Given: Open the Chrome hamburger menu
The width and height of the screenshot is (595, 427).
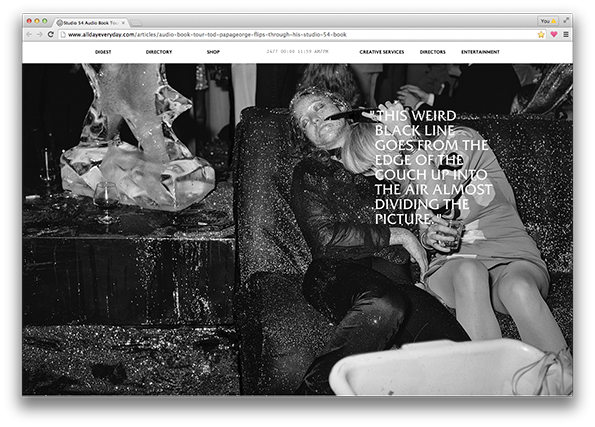Looking at the screenshot, I should [x=566, y=35].
